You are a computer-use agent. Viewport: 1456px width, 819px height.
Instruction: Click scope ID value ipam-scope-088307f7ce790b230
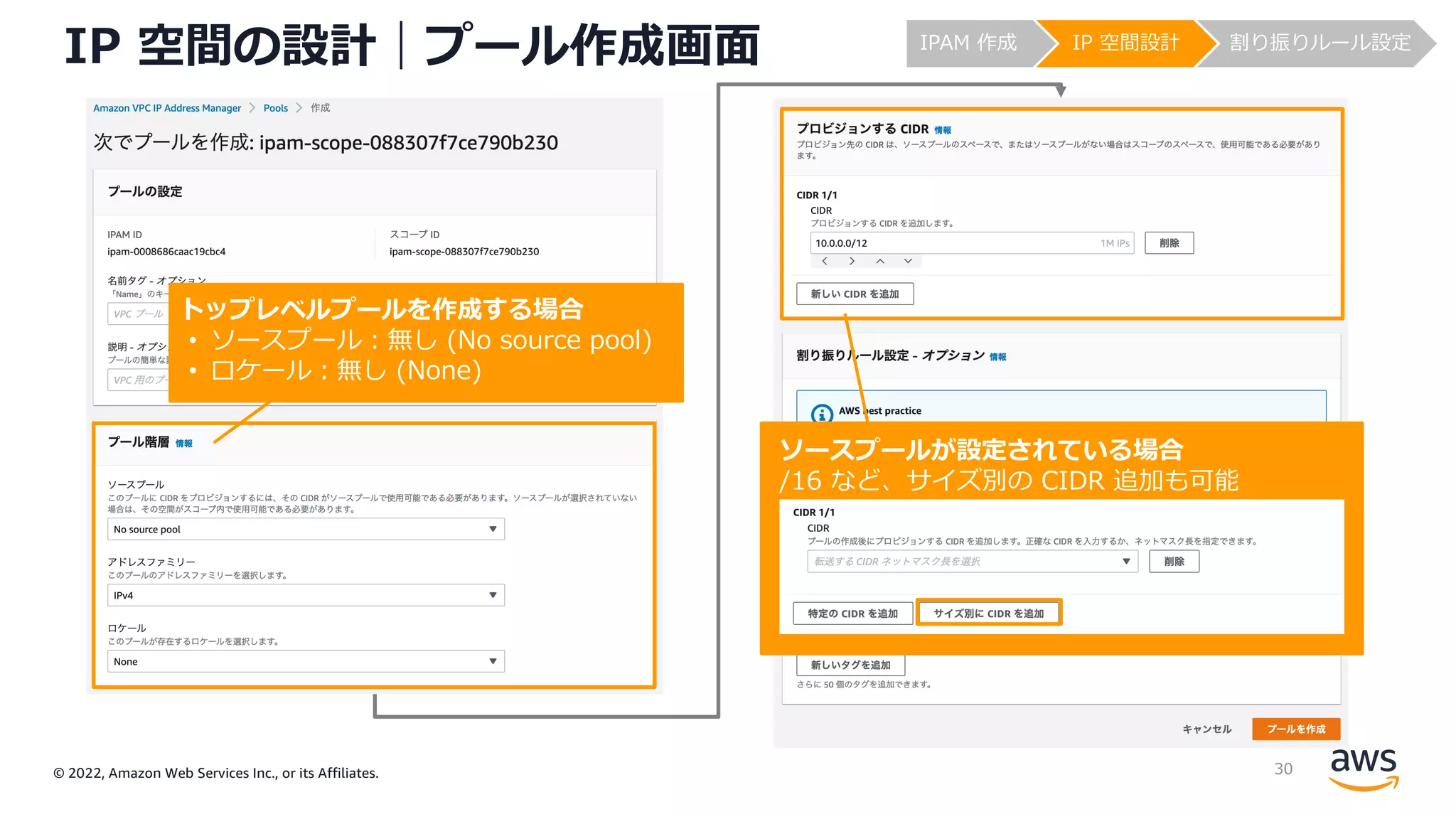point(464,252)
